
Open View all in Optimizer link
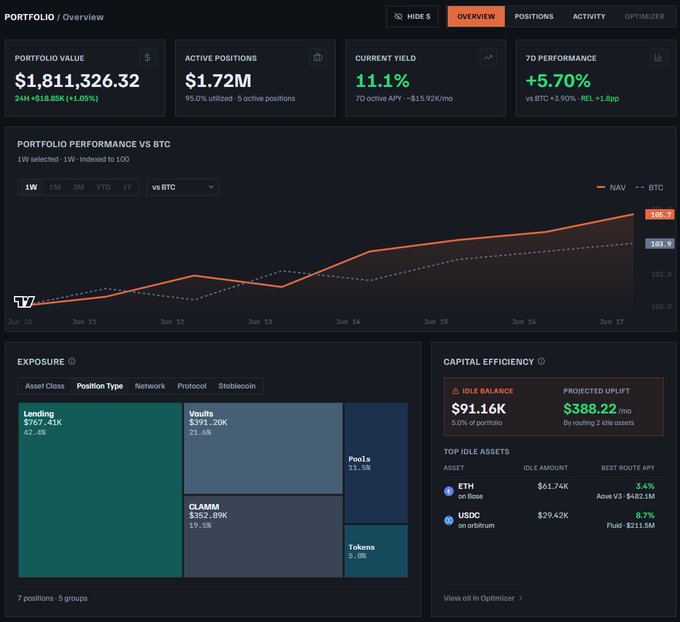point(483,598)
